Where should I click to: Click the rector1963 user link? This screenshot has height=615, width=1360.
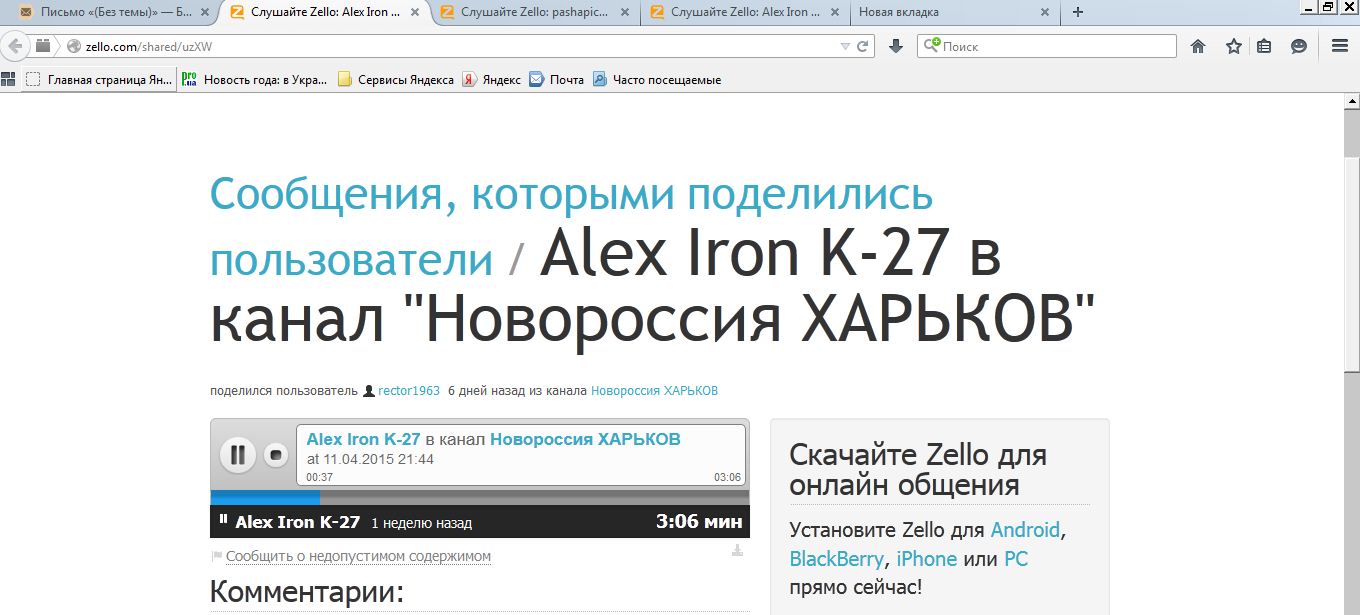(x=408, y=391)
